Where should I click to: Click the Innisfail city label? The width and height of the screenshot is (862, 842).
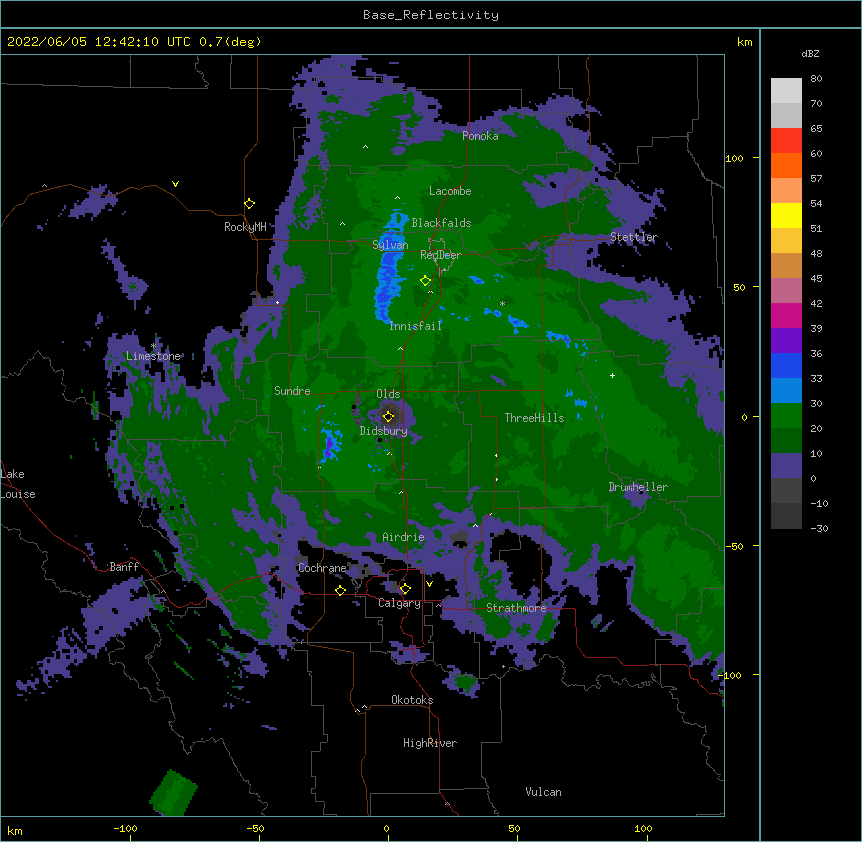pos(416,326)
